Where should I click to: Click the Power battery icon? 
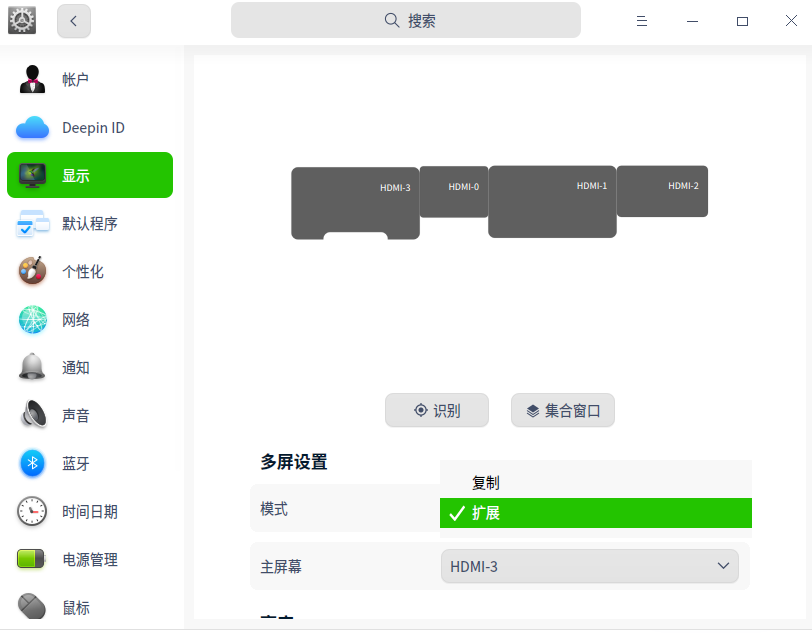point(31,559)
